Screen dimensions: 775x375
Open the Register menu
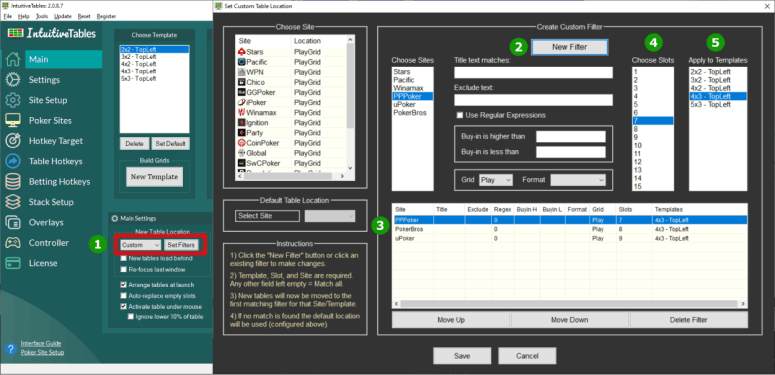[106, 16]
